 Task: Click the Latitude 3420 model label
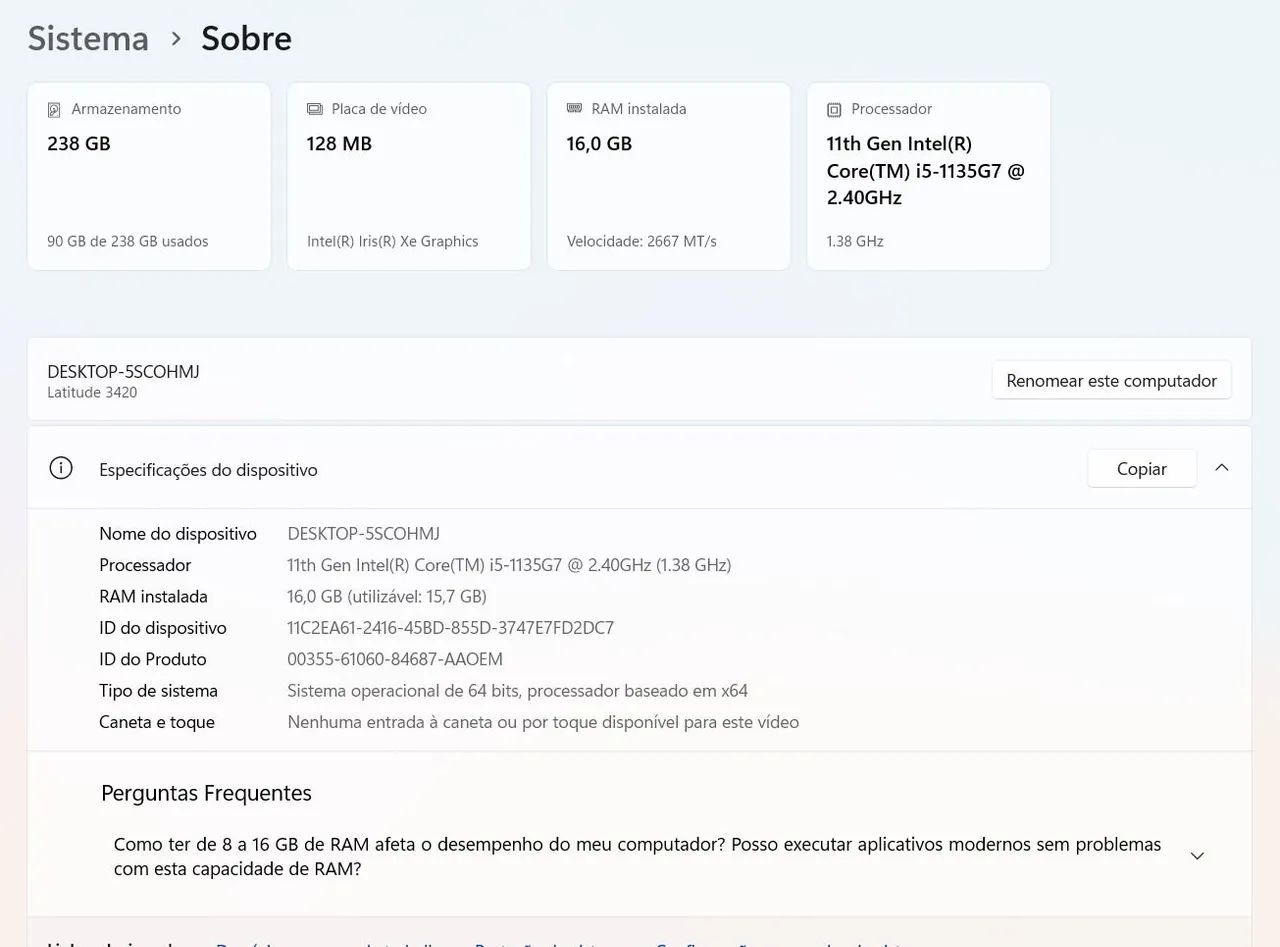[x=92, y=393]
